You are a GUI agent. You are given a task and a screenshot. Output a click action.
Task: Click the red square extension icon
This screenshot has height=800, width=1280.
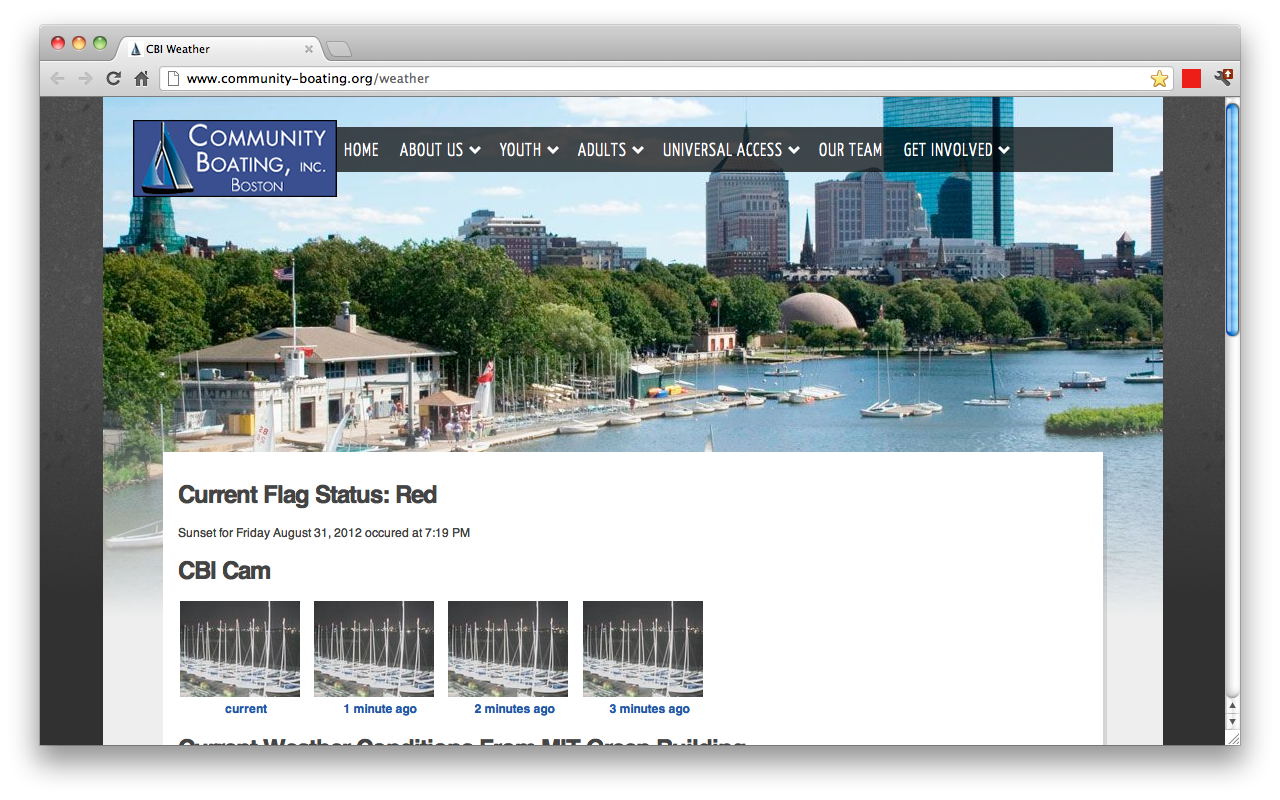pos(1191,79)
